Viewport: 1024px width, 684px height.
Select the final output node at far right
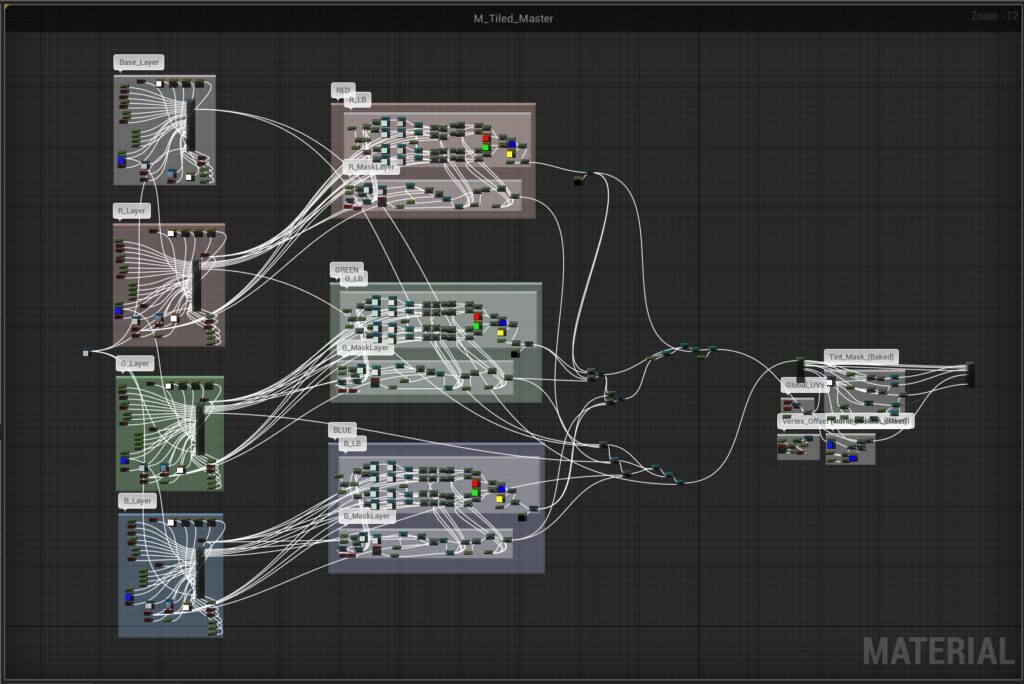[970, 374]
